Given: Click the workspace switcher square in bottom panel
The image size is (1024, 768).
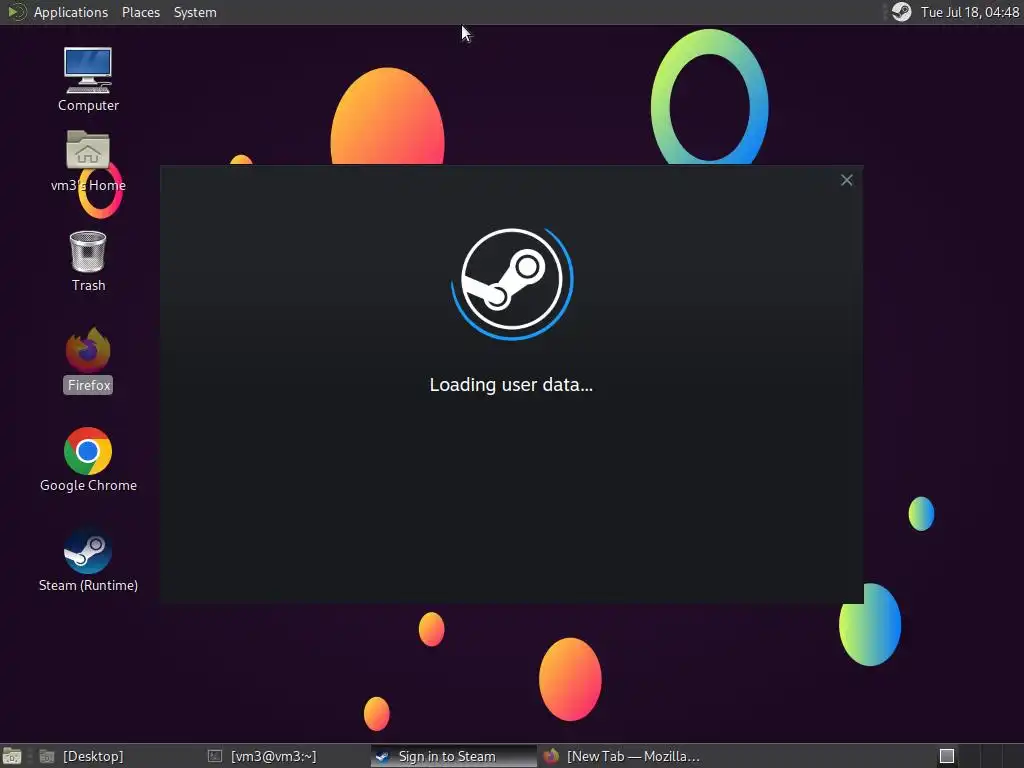Looking at the screenshot, I should pos(946,756).
